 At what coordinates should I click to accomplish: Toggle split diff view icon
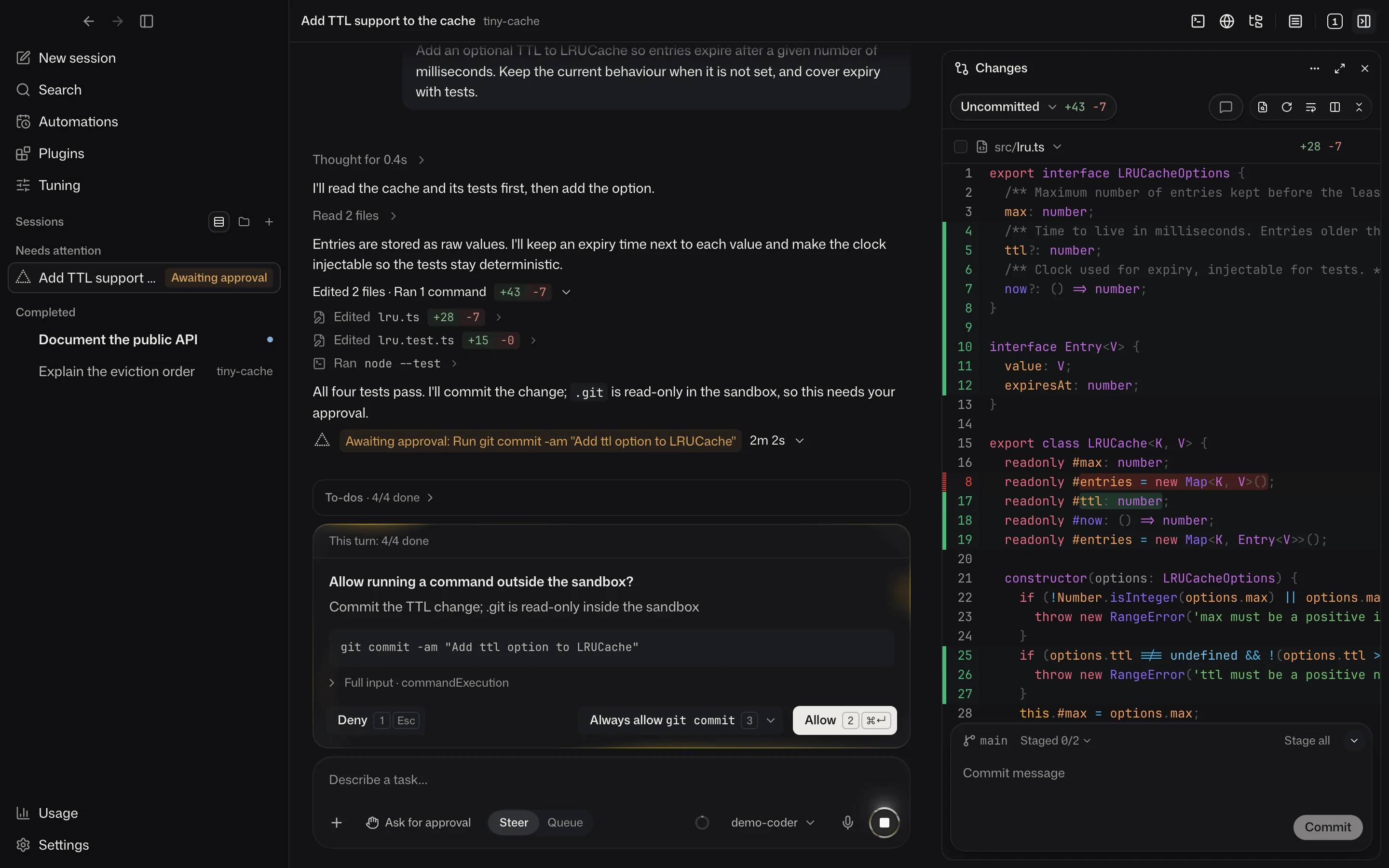[x=1335, y=108]
